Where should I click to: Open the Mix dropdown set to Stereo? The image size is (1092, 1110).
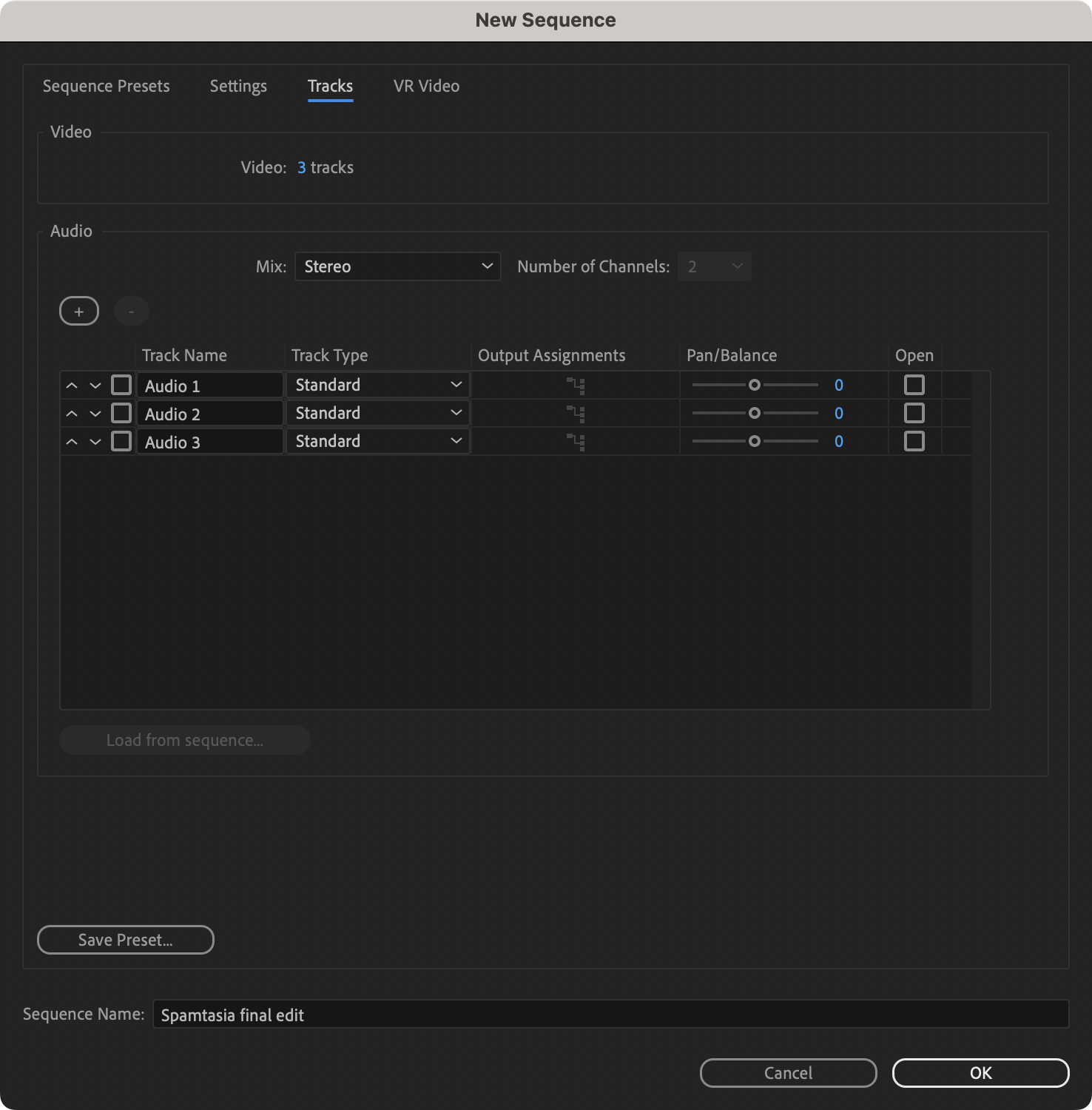(398, 266)
